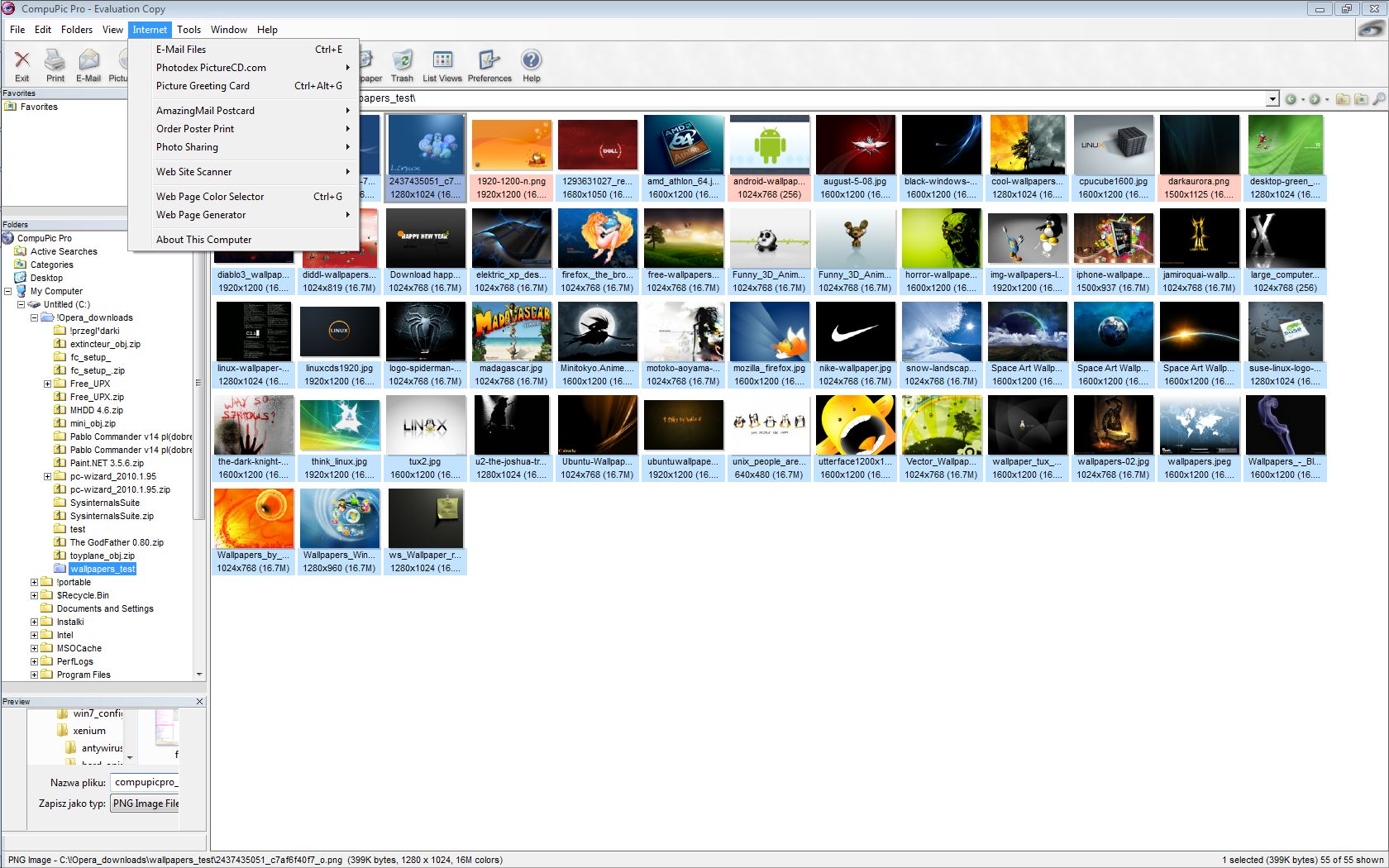Open the Folders menu
The height and width of the screenshot is (868, 1389).
pyautogui.click(x=77, y=30)
